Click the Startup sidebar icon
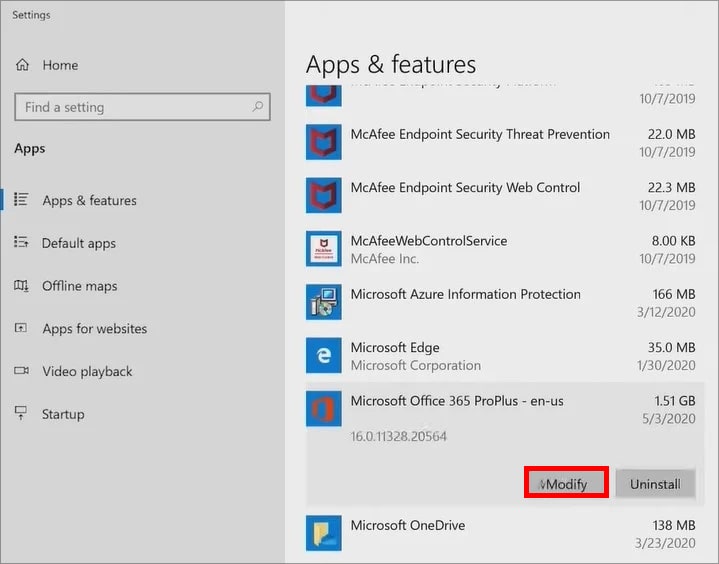The height and width of the screenshot is (564, 719). [21, 413]
